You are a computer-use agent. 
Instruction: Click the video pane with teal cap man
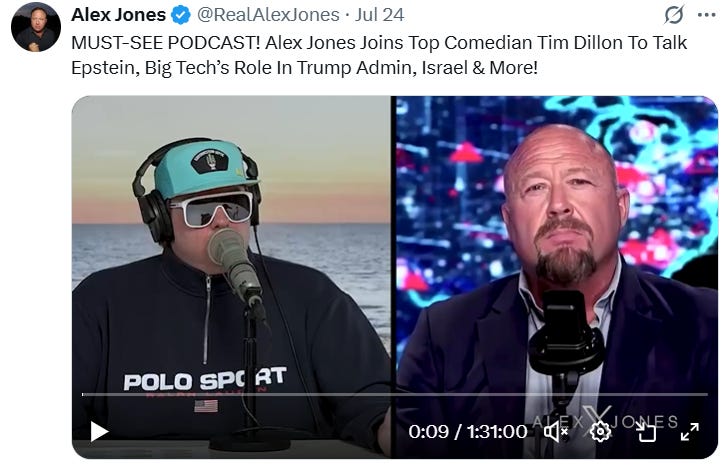click(x=231, y=277)
